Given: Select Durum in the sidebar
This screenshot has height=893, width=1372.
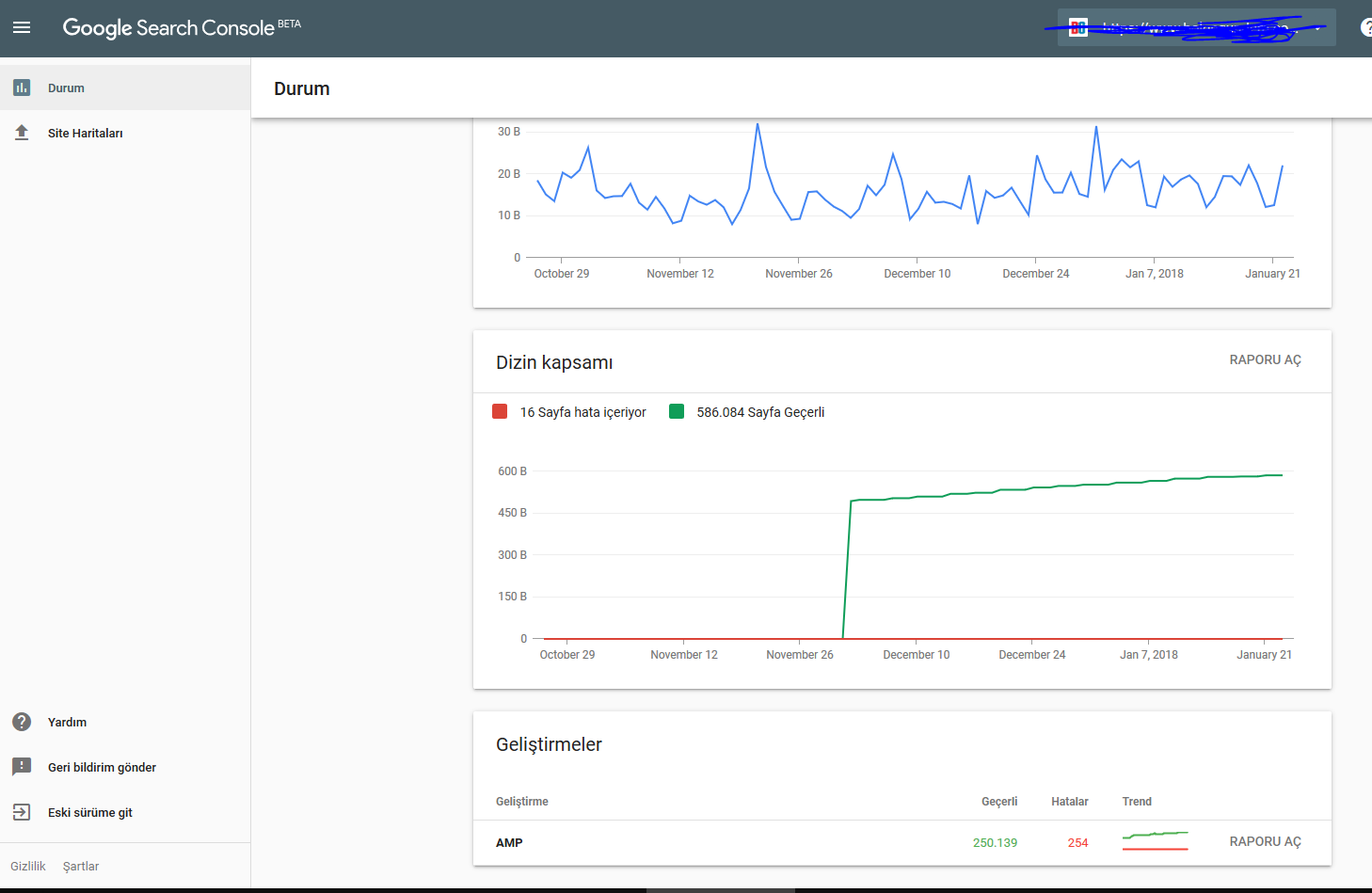Looking at the screenshot, I should [66, 88].
